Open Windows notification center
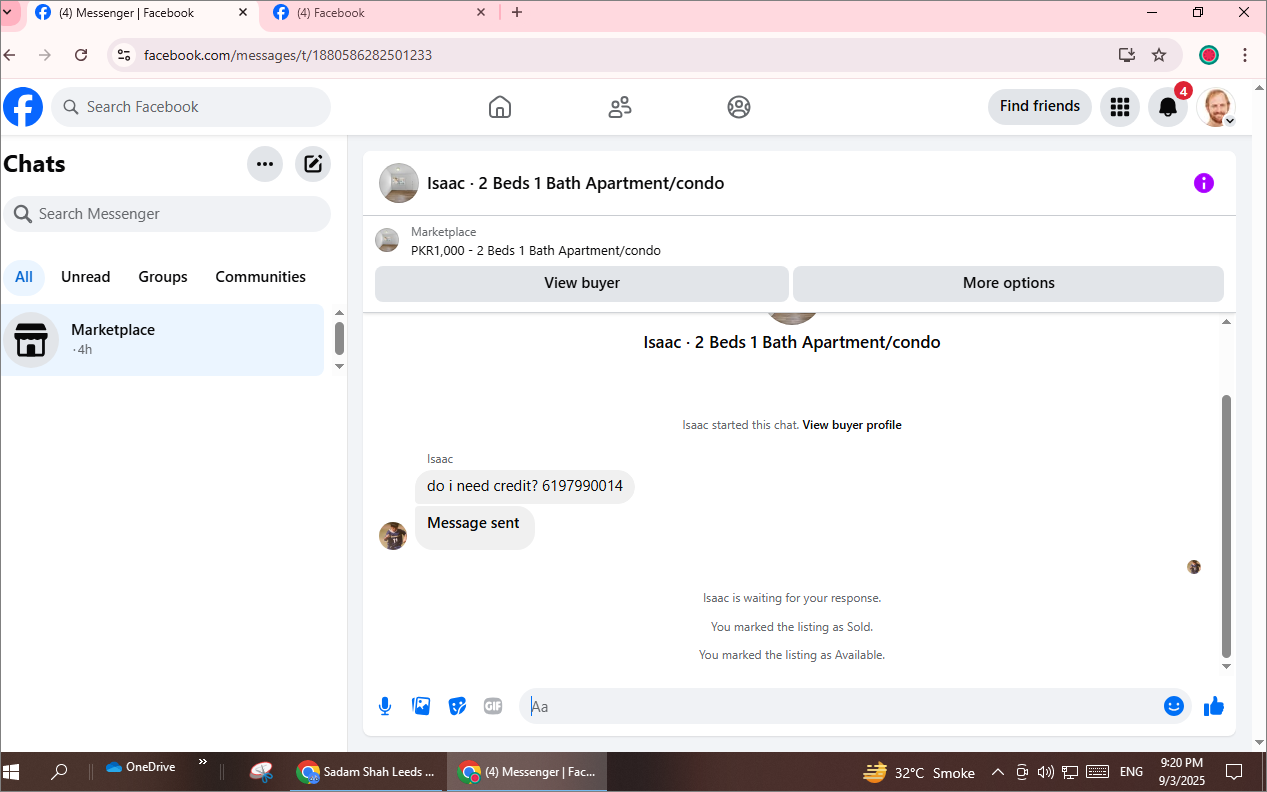This screenshot has width=1267, height=792. [1234, 772]
